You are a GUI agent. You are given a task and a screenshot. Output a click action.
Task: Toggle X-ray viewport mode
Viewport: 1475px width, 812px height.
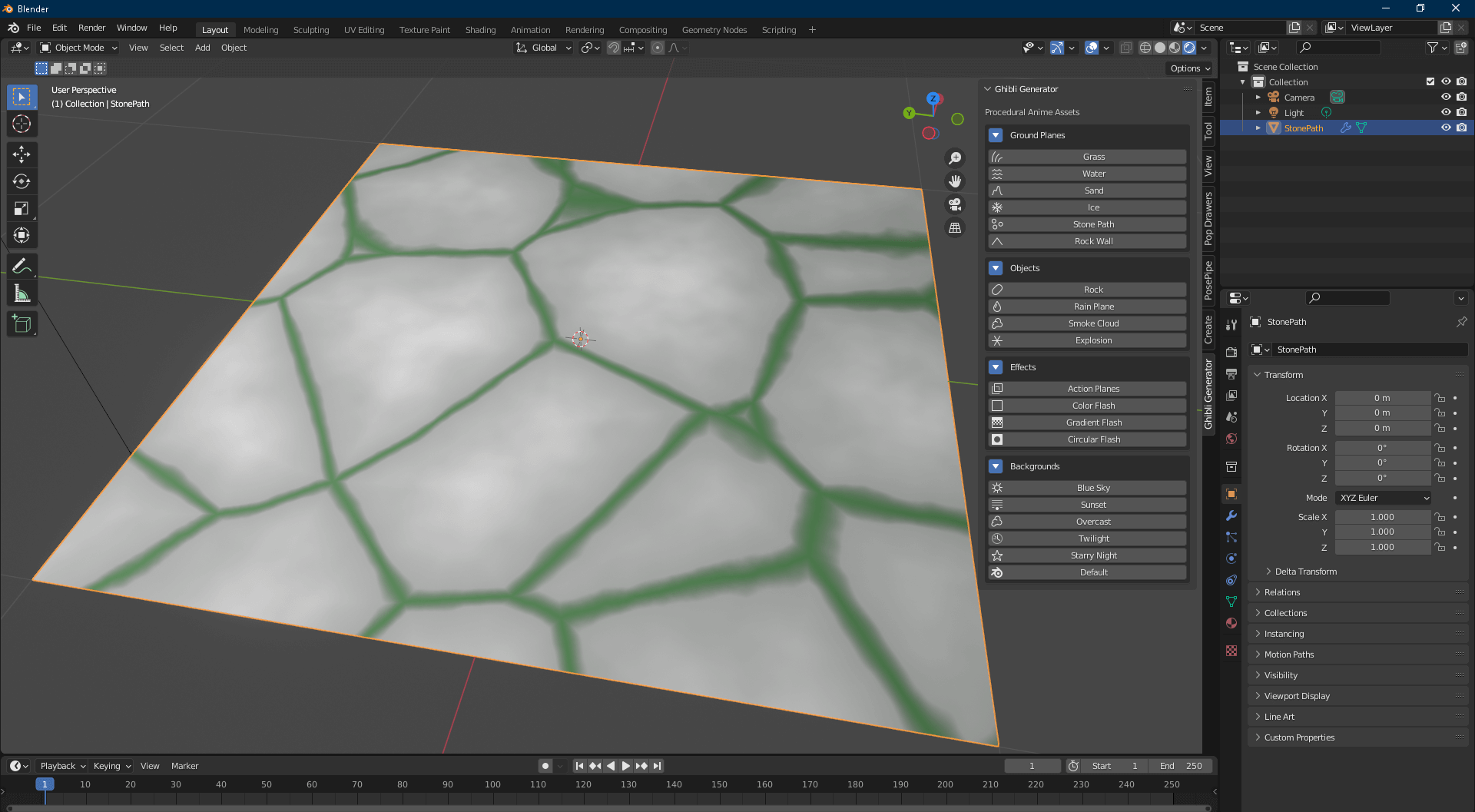(1125, 48)
